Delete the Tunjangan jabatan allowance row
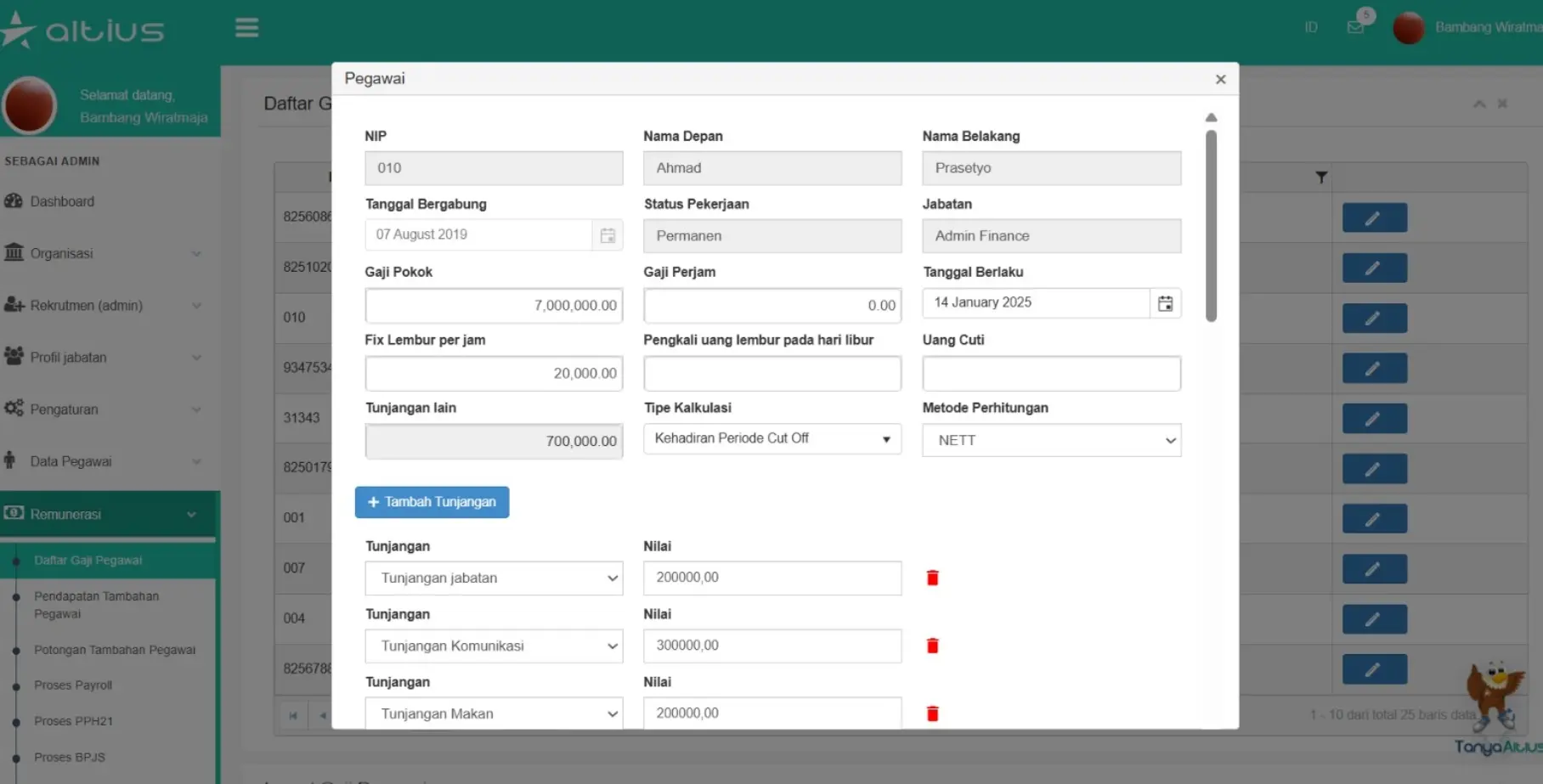 coord(932,578)
